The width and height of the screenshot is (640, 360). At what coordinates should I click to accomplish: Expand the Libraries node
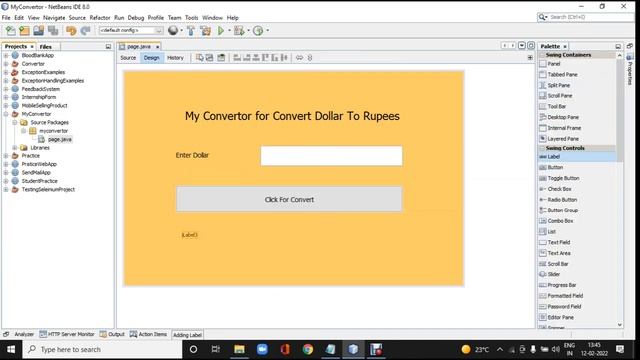pyautogui.click(x=15, y=148)
